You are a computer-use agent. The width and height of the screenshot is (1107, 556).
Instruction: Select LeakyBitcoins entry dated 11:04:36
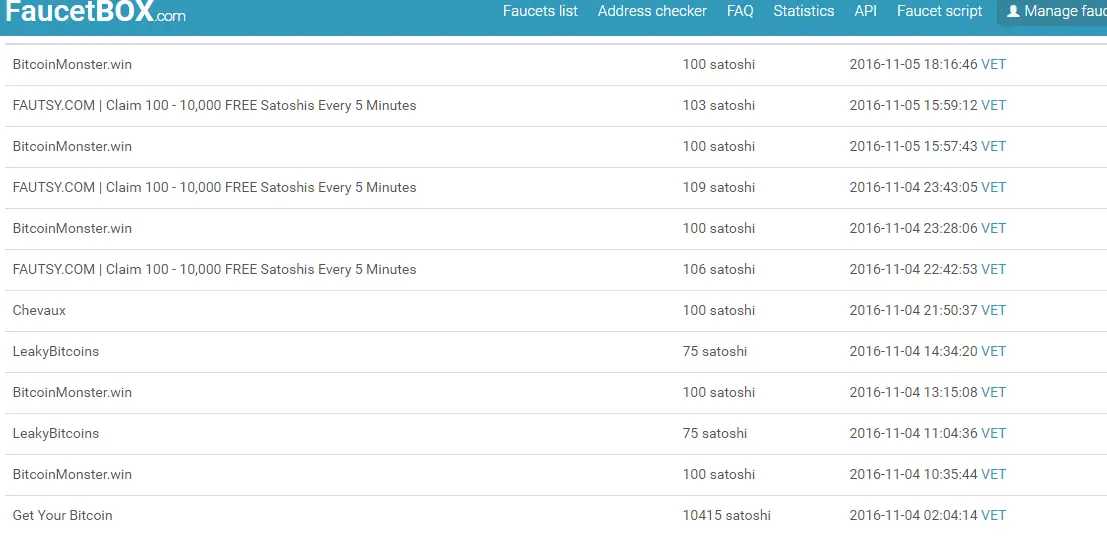pyautogui.click(x=56, y=433)
